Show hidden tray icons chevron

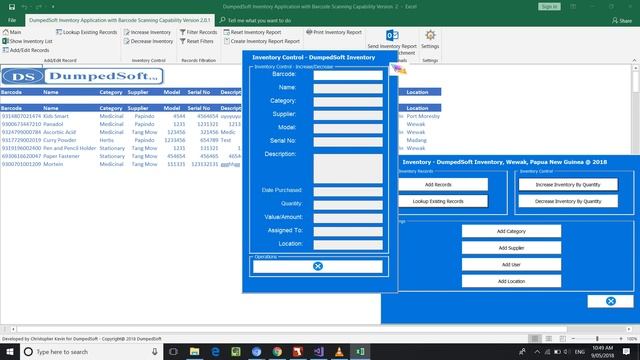click(x=537, y=352)
